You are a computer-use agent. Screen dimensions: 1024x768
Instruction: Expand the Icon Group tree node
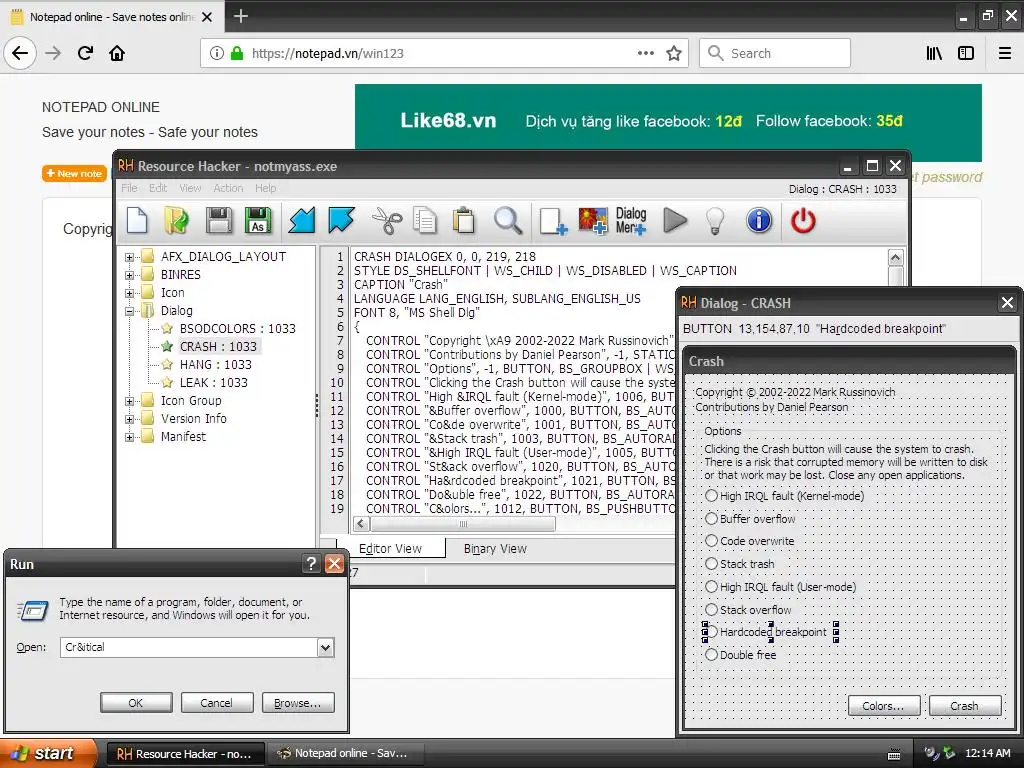[129, 401]
